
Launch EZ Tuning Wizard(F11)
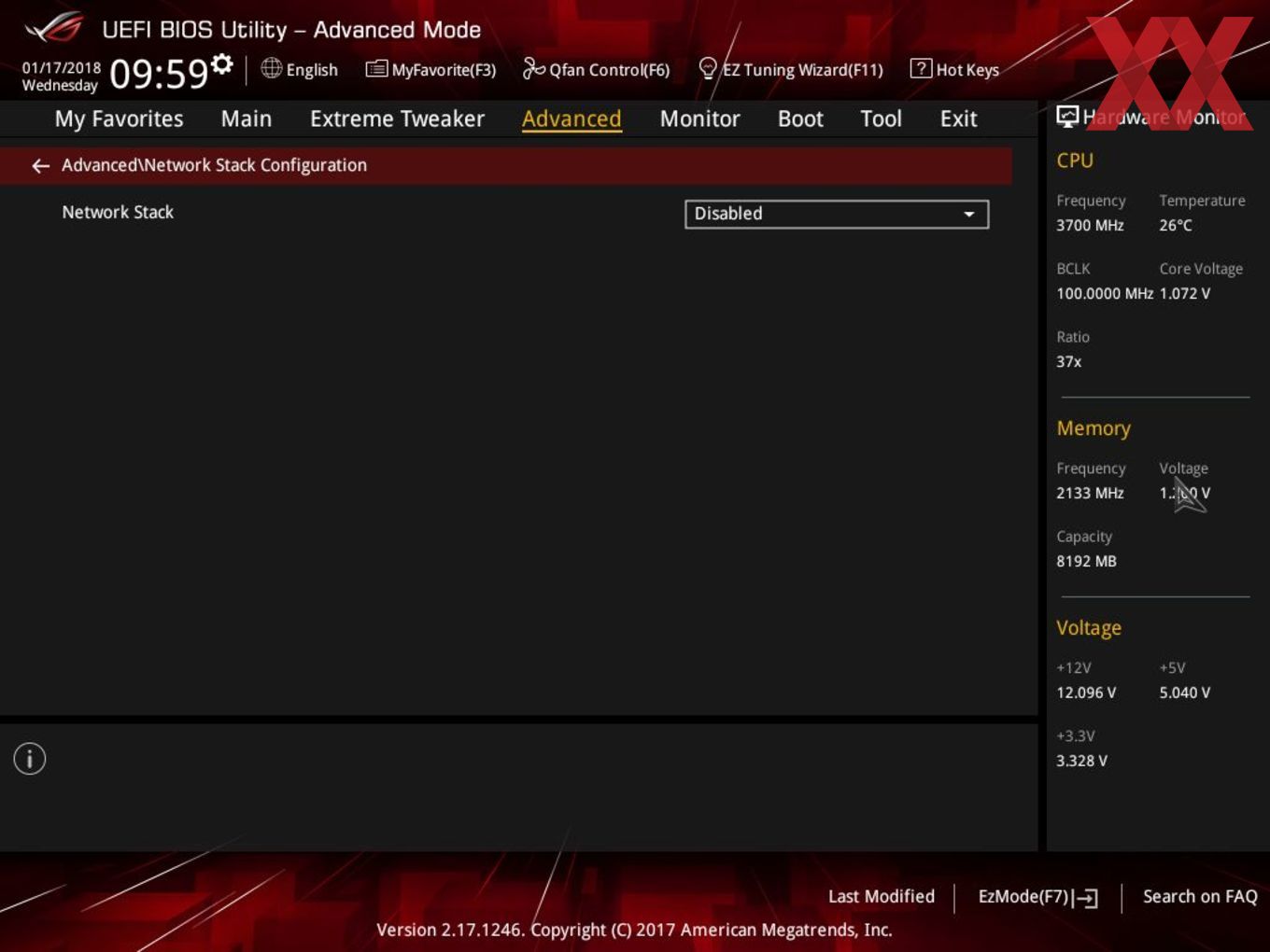tap(790, 69)
